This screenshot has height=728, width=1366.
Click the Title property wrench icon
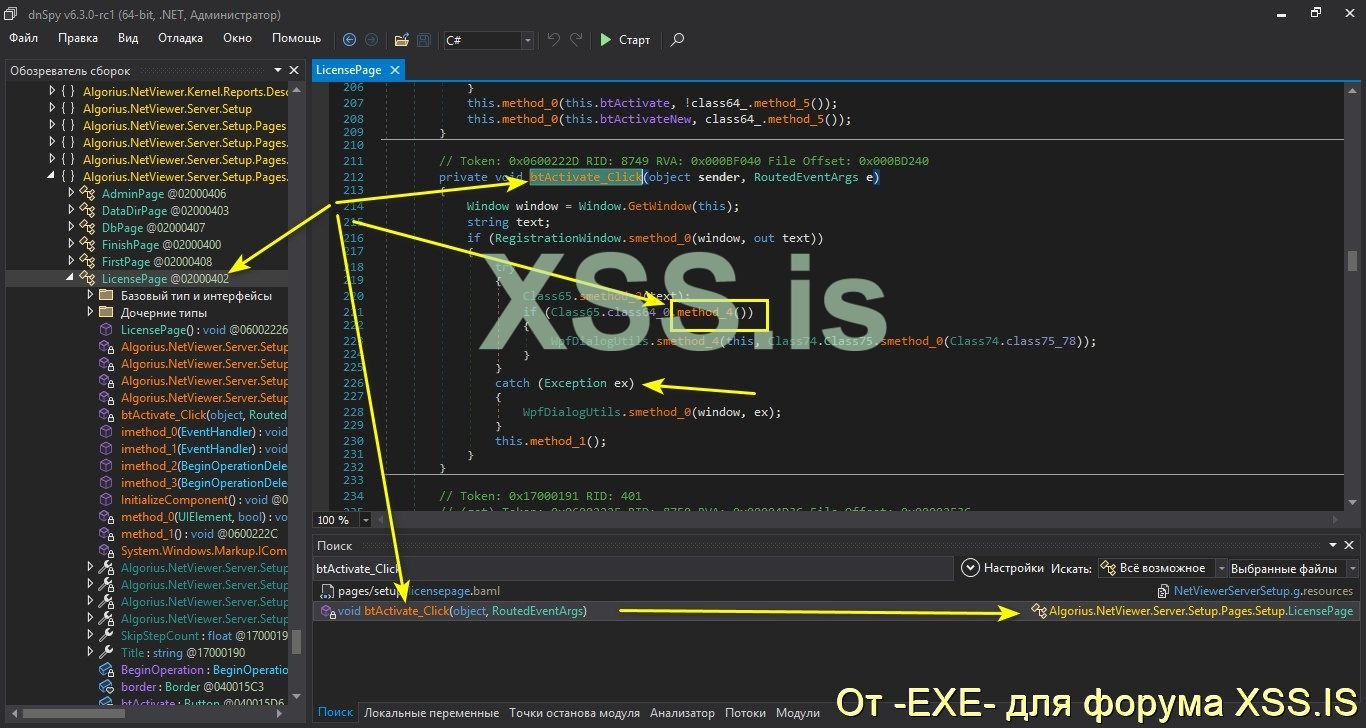tap(107, 652)
